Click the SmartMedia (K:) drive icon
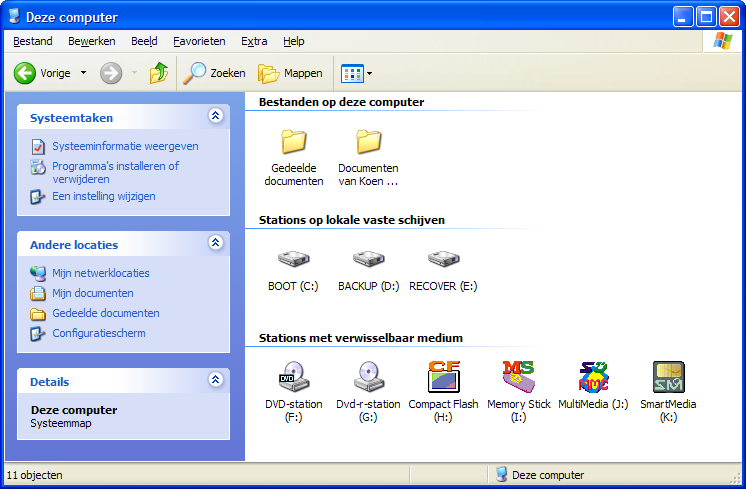This screenshot has width=746, height=489. click(x=668, y=377)
